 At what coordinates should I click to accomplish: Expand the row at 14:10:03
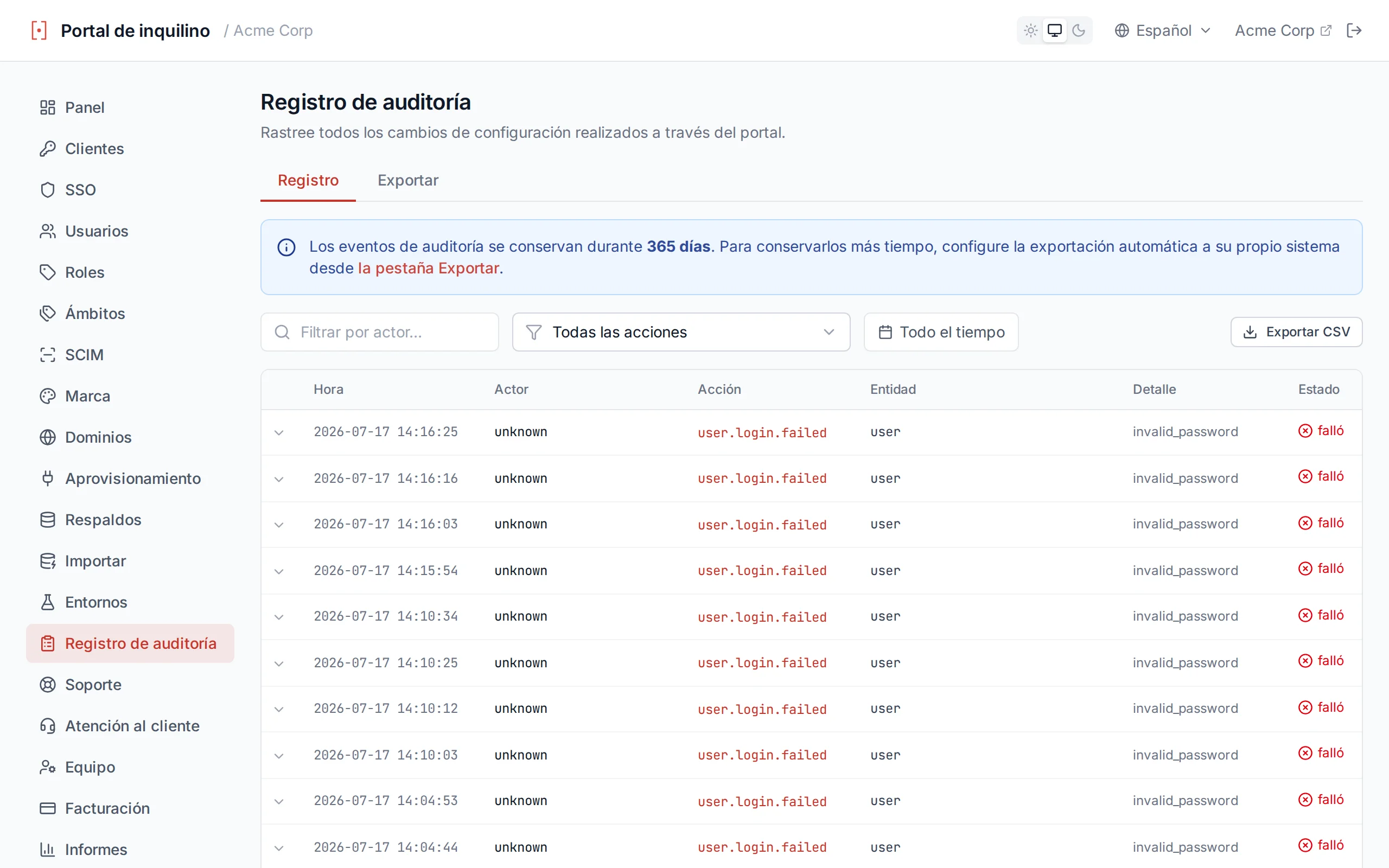coord(279,756)
